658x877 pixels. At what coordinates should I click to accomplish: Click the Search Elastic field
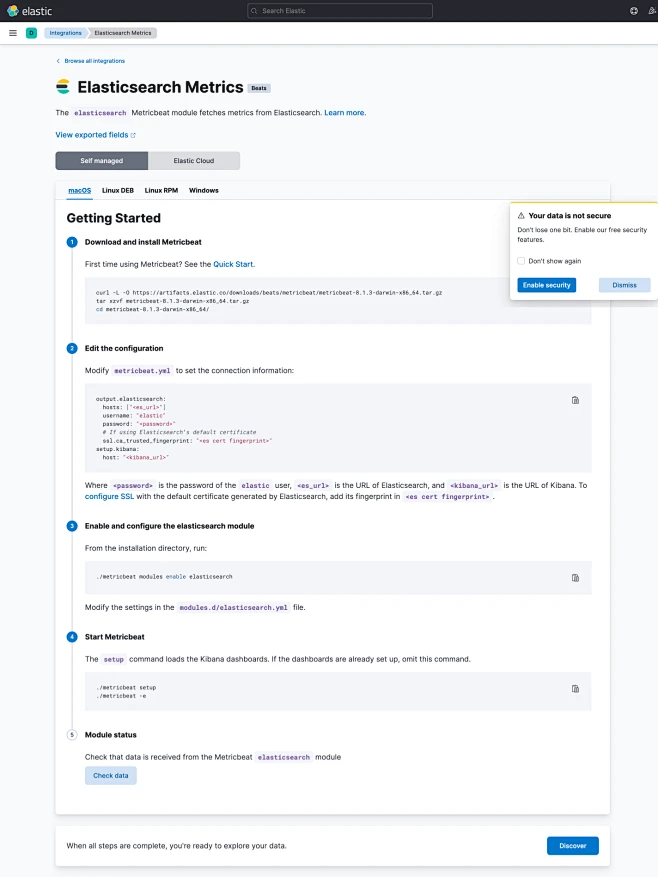tap(340, 11)
